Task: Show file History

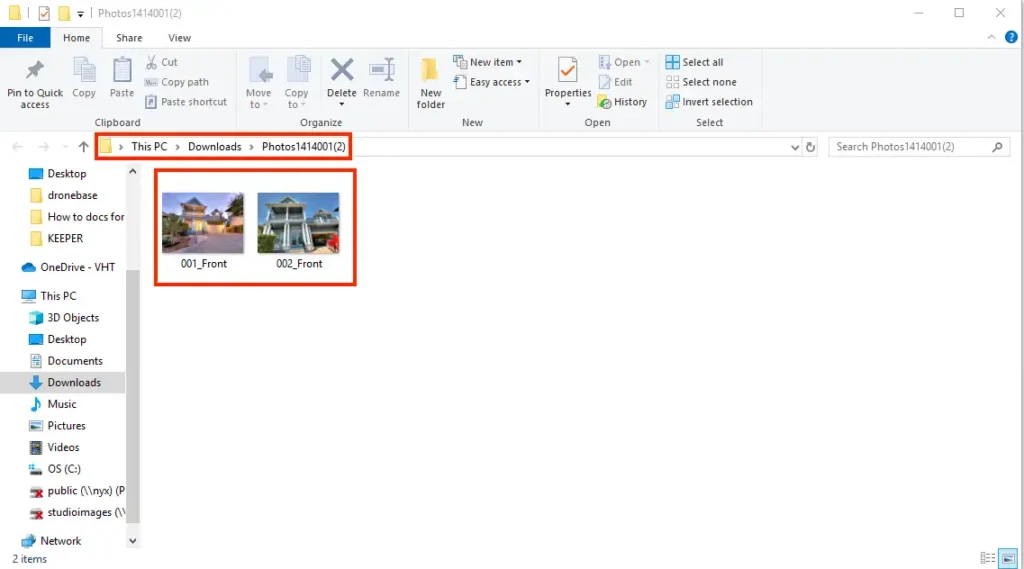Action: click(622, 102)
